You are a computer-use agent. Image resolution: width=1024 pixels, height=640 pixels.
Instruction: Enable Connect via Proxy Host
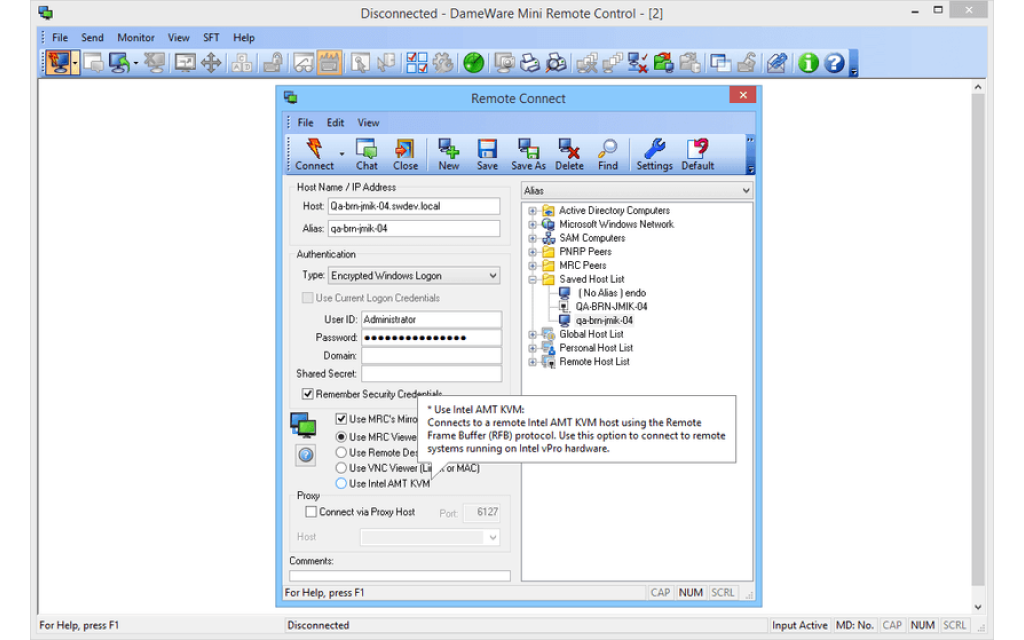coord(311,511)
